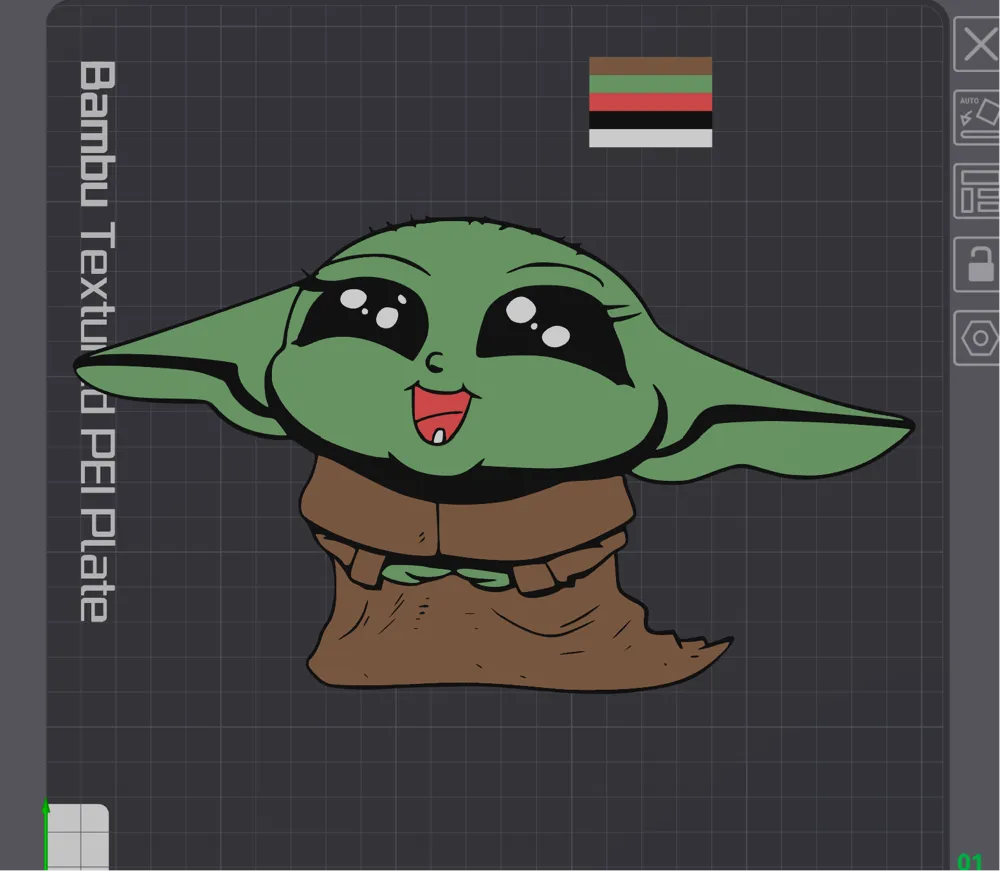Click the brown stripe in the color legend
This screenshot has height=871, width=1000.
[x=650, y=64]
